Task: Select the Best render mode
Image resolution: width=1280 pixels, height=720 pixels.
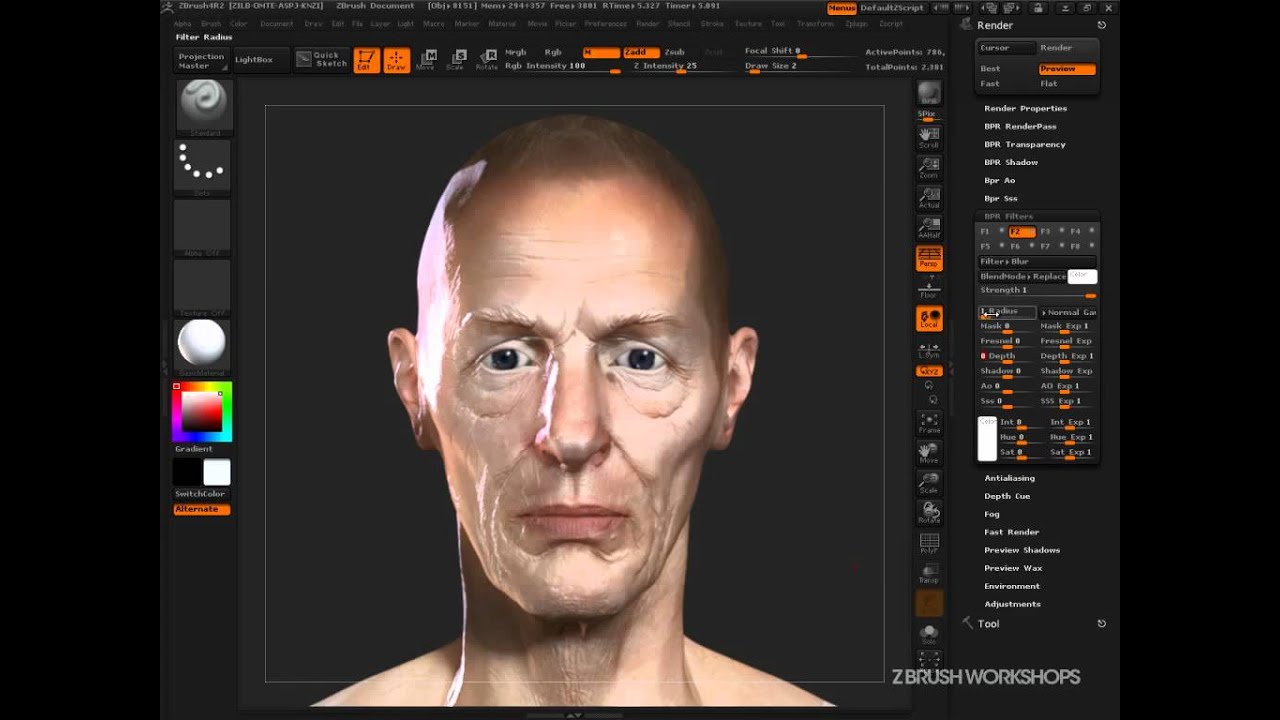Action: coord(1006,69)
